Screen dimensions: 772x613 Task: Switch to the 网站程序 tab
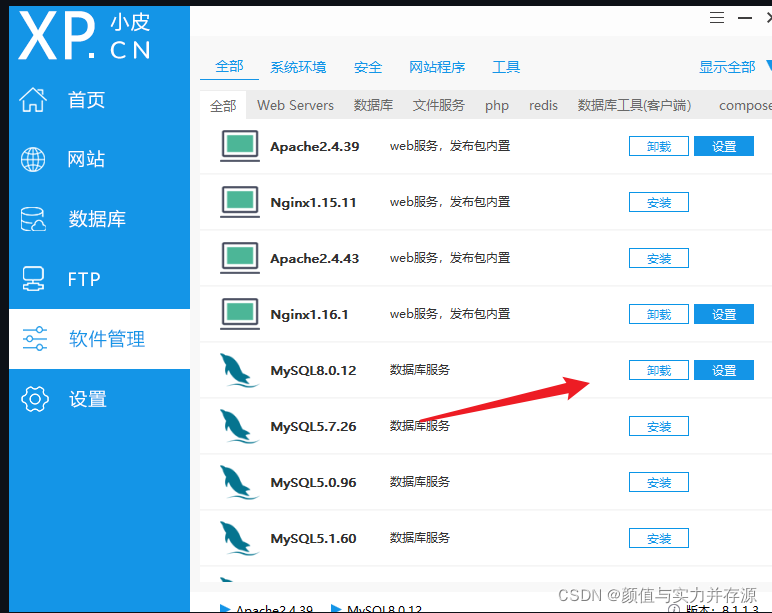[x=437, y=67]
